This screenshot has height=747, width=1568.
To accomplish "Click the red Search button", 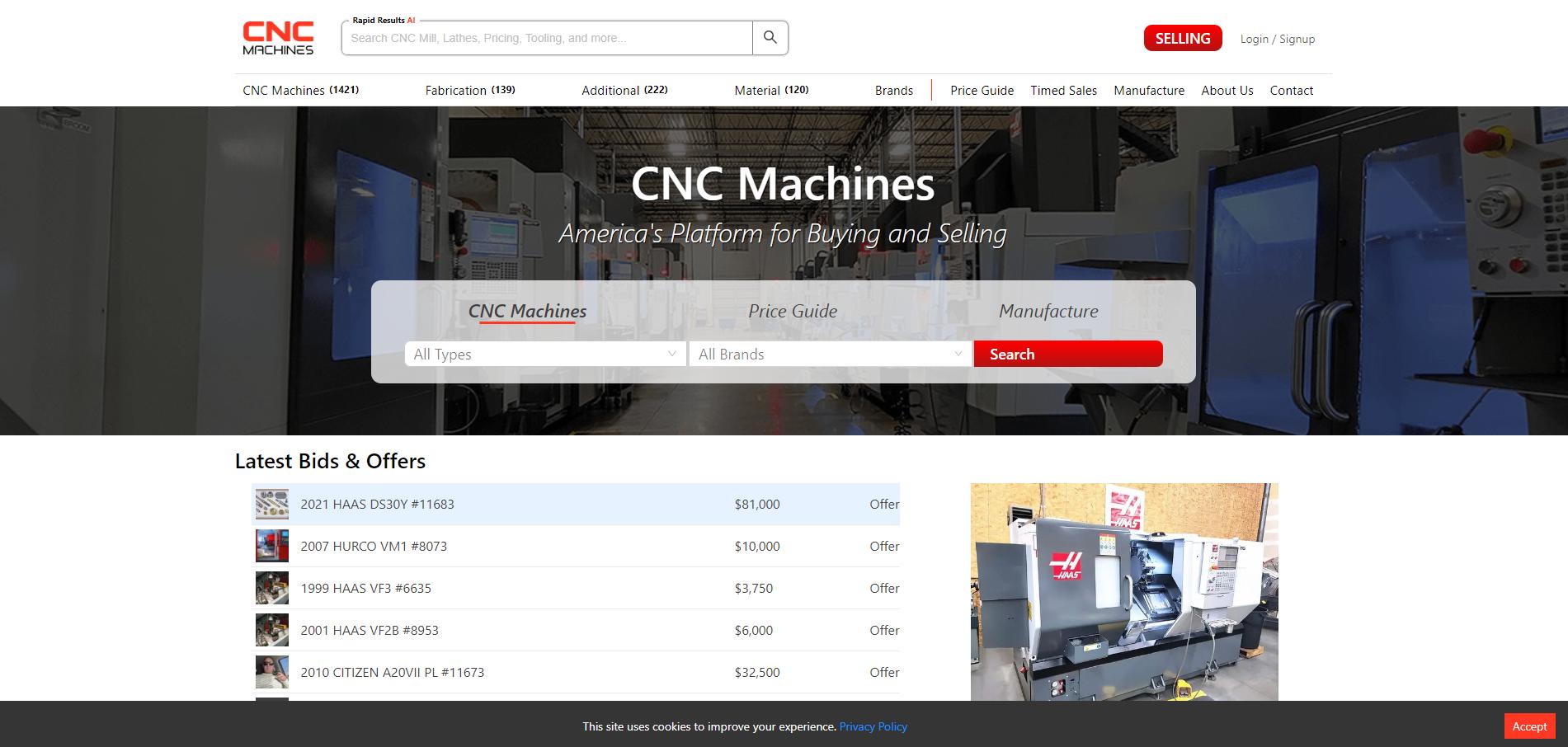I will tap(1068, 354).
